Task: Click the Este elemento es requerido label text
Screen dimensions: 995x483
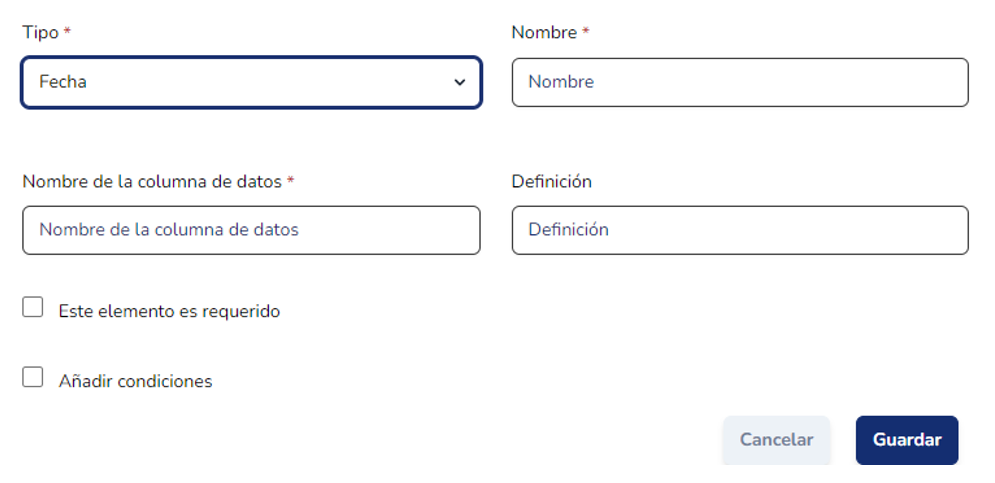Action: 169,311
